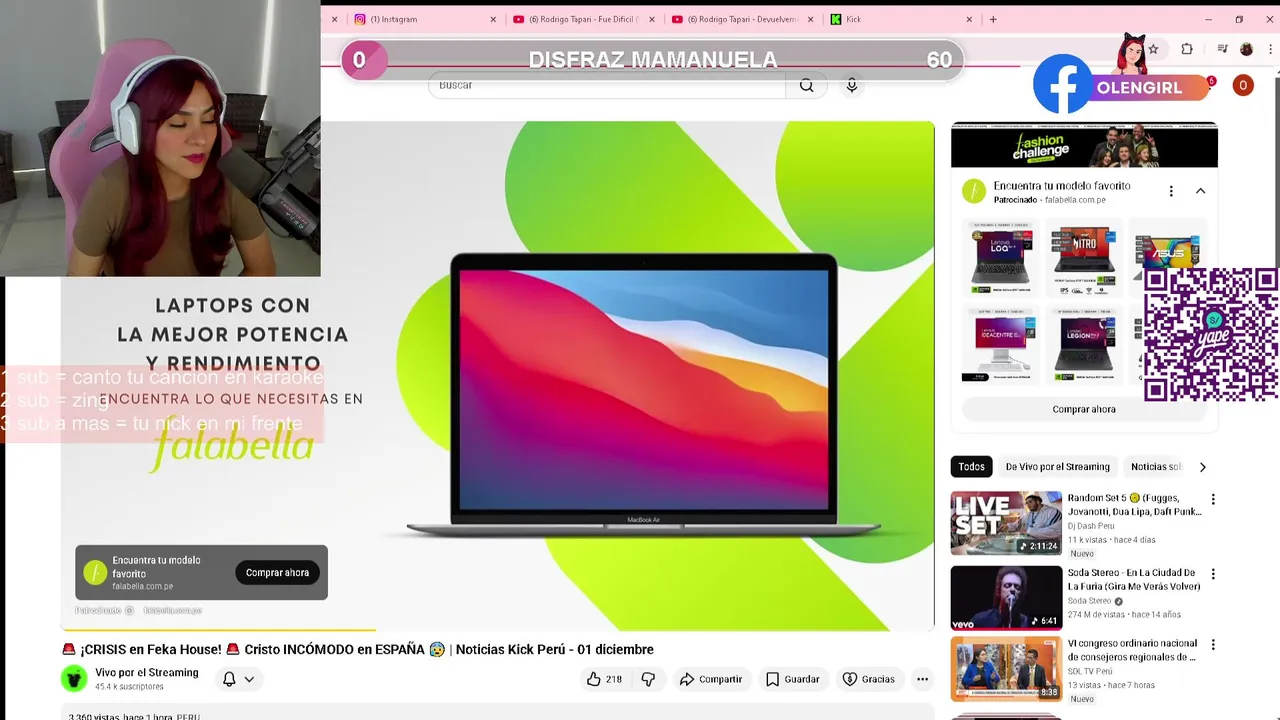Screen dimensions: 1280x720
Task: Open the Vivo por el Streaming channel avatar
Action: [74, 679]
